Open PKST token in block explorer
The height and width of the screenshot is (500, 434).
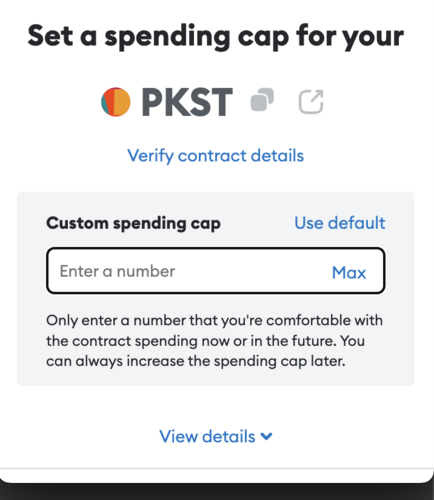tap(311, 102)
